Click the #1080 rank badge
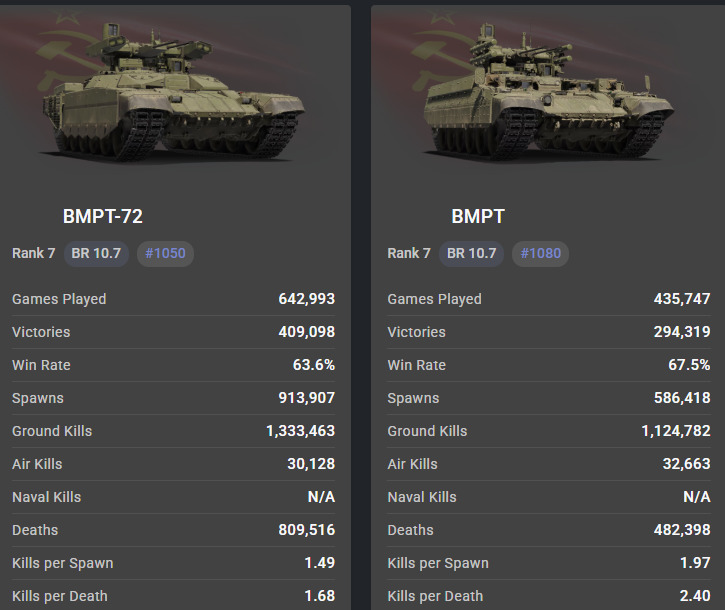Image resolution: width=725 pixels, height=610 pixels. click(x=540, y=253)
